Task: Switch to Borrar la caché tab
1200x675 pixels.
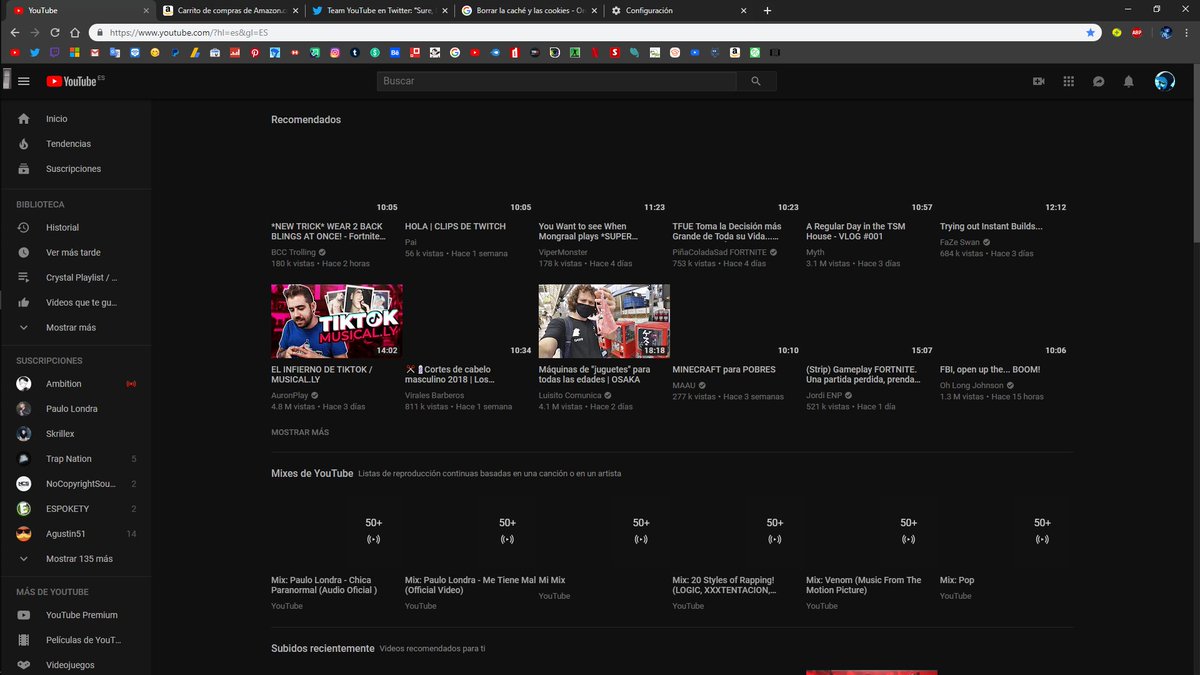Action: 529,10
